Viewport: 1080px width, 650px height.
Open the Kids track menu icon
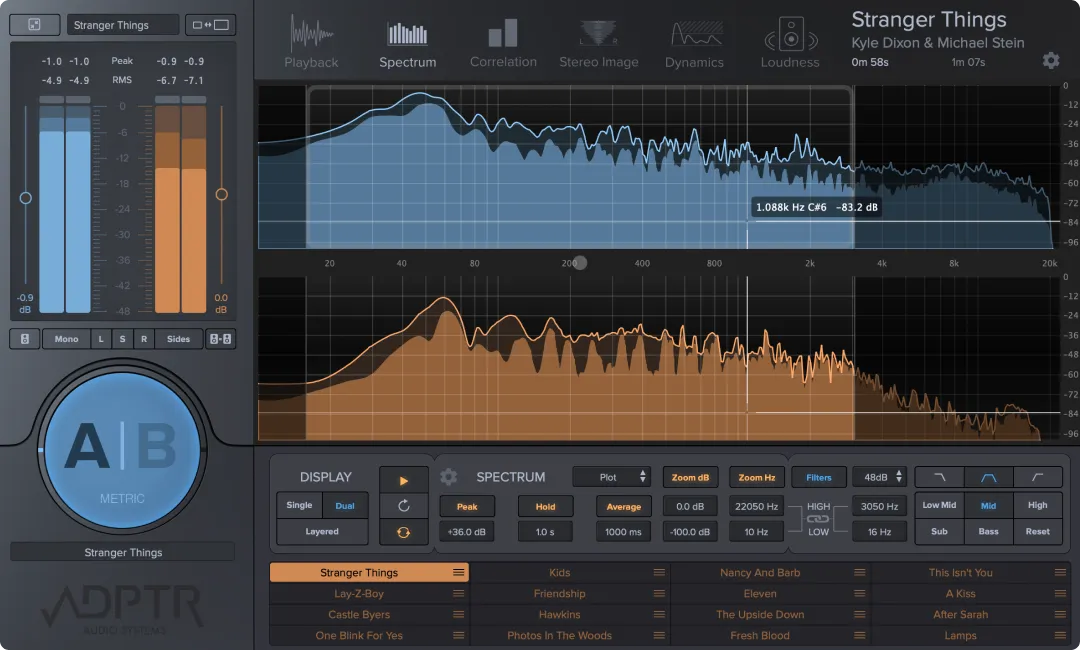pos(659,572)
